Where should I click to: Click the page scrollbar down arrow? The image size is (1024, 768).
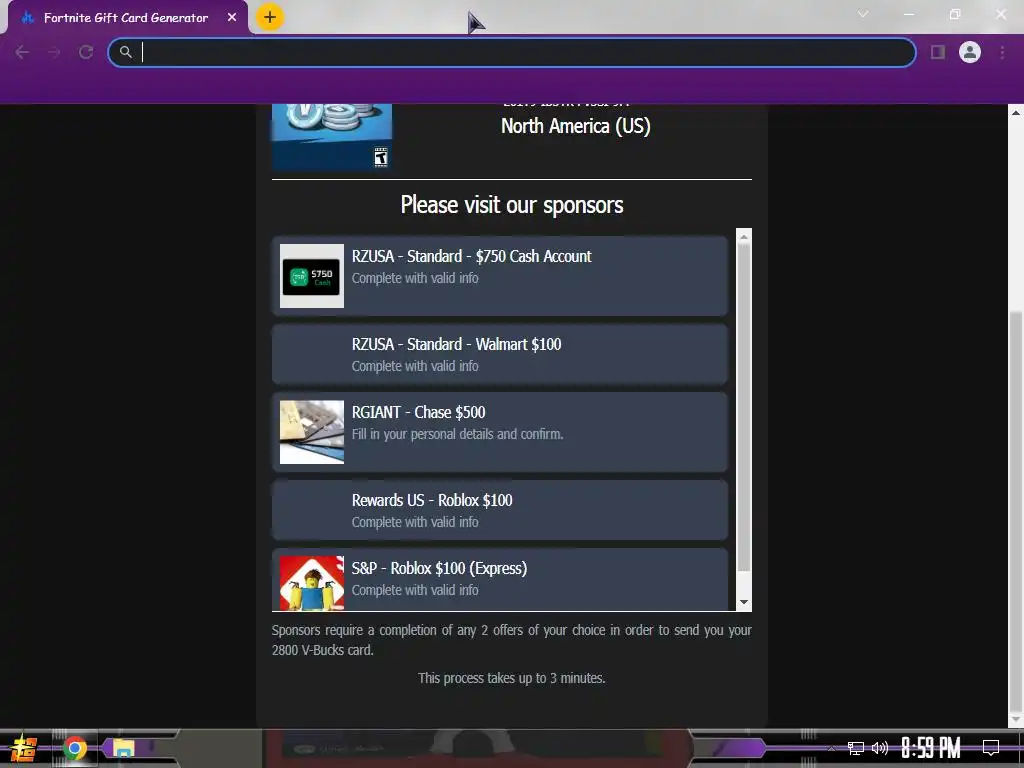[1016, 720]
